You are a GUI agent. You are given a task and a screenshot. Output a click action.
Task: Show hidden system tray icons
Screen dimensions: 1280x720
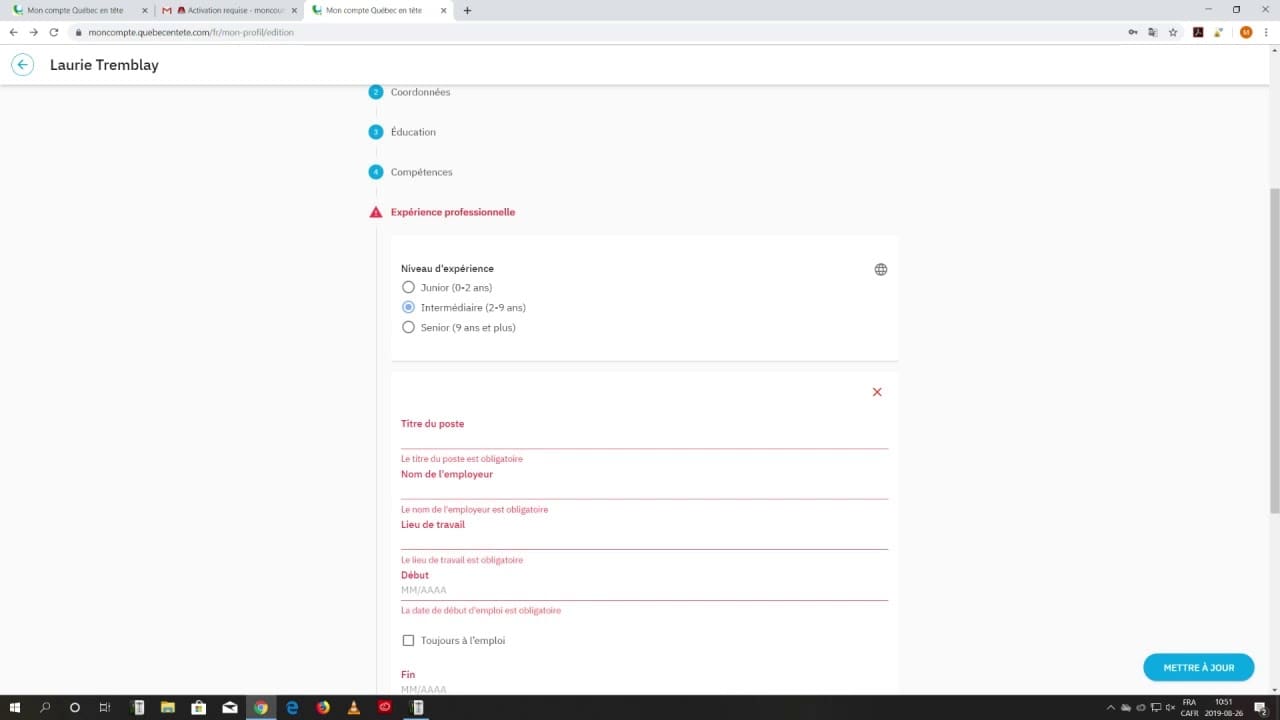pos(1110,707)
